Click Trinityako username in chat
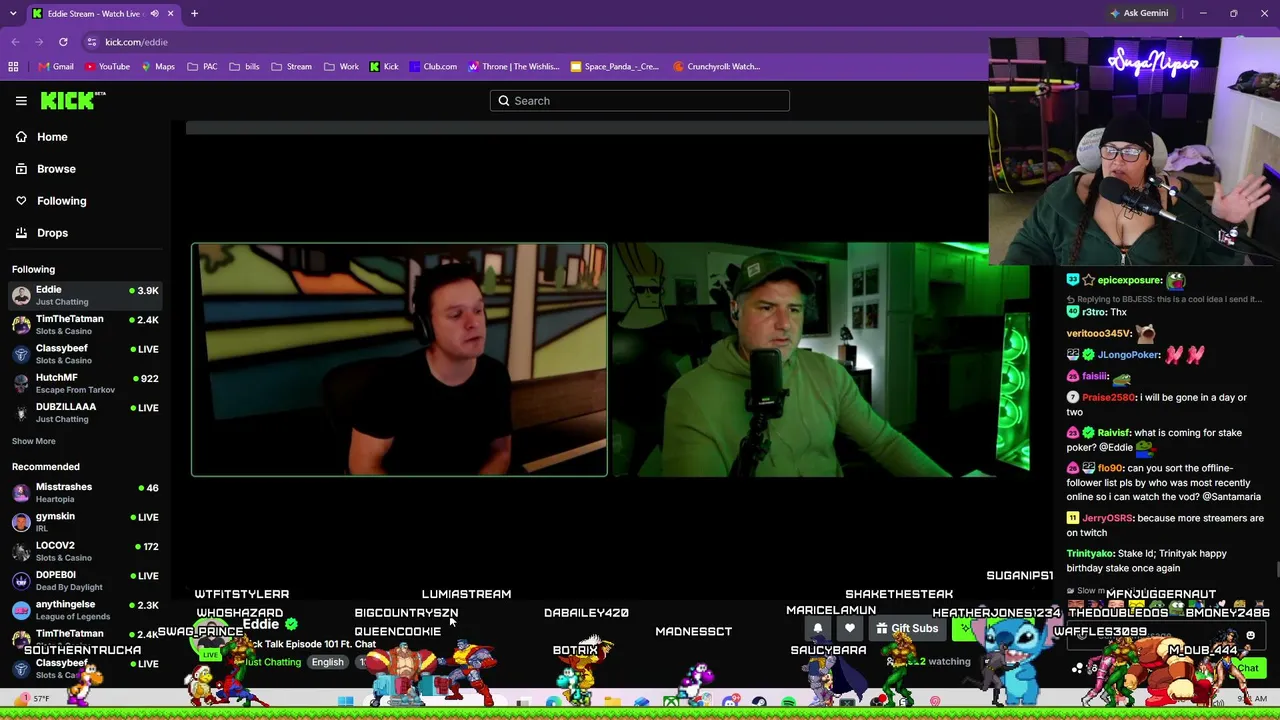 [x=1090, y=554]
